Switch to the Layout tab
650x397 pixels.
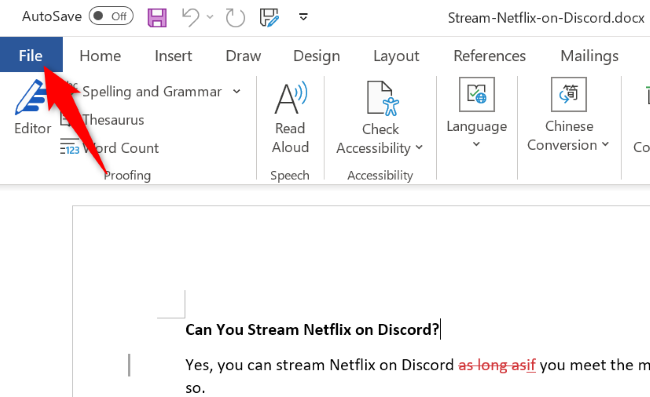point(396,56)
